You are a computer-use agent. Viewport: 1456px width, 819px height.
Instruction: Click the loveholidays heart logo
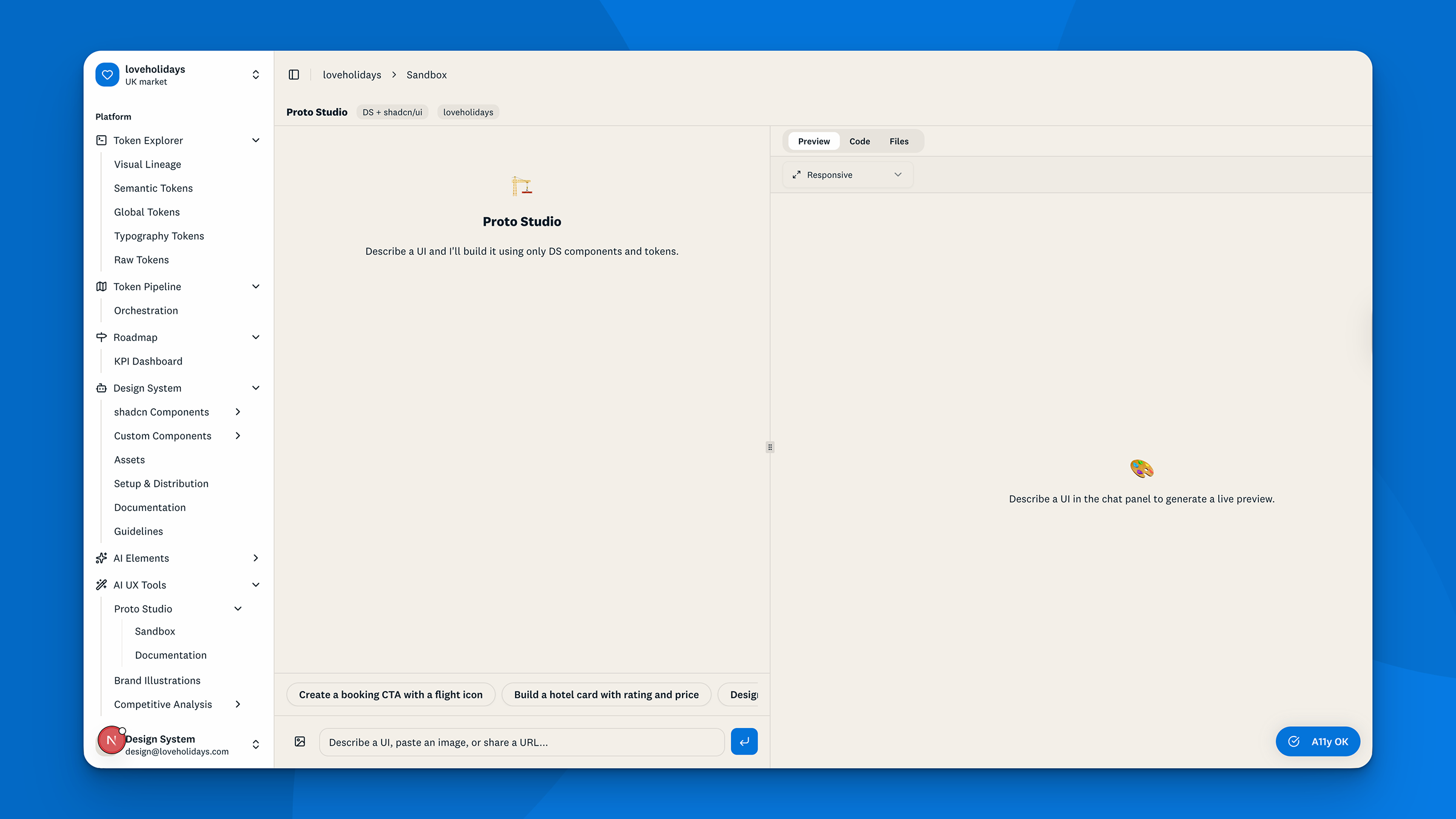[107, 75]
